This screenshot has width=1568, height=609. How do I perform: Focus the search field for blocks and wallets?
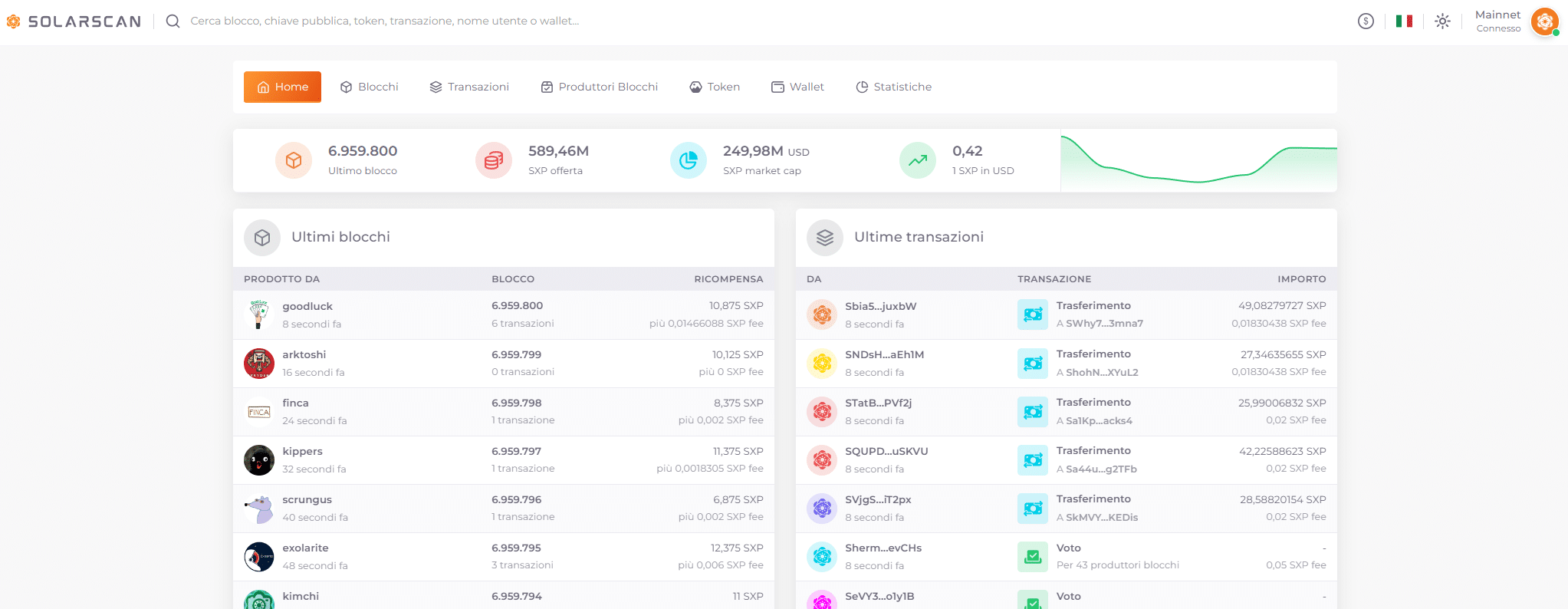pyautogui.click(x=385, y=21)
